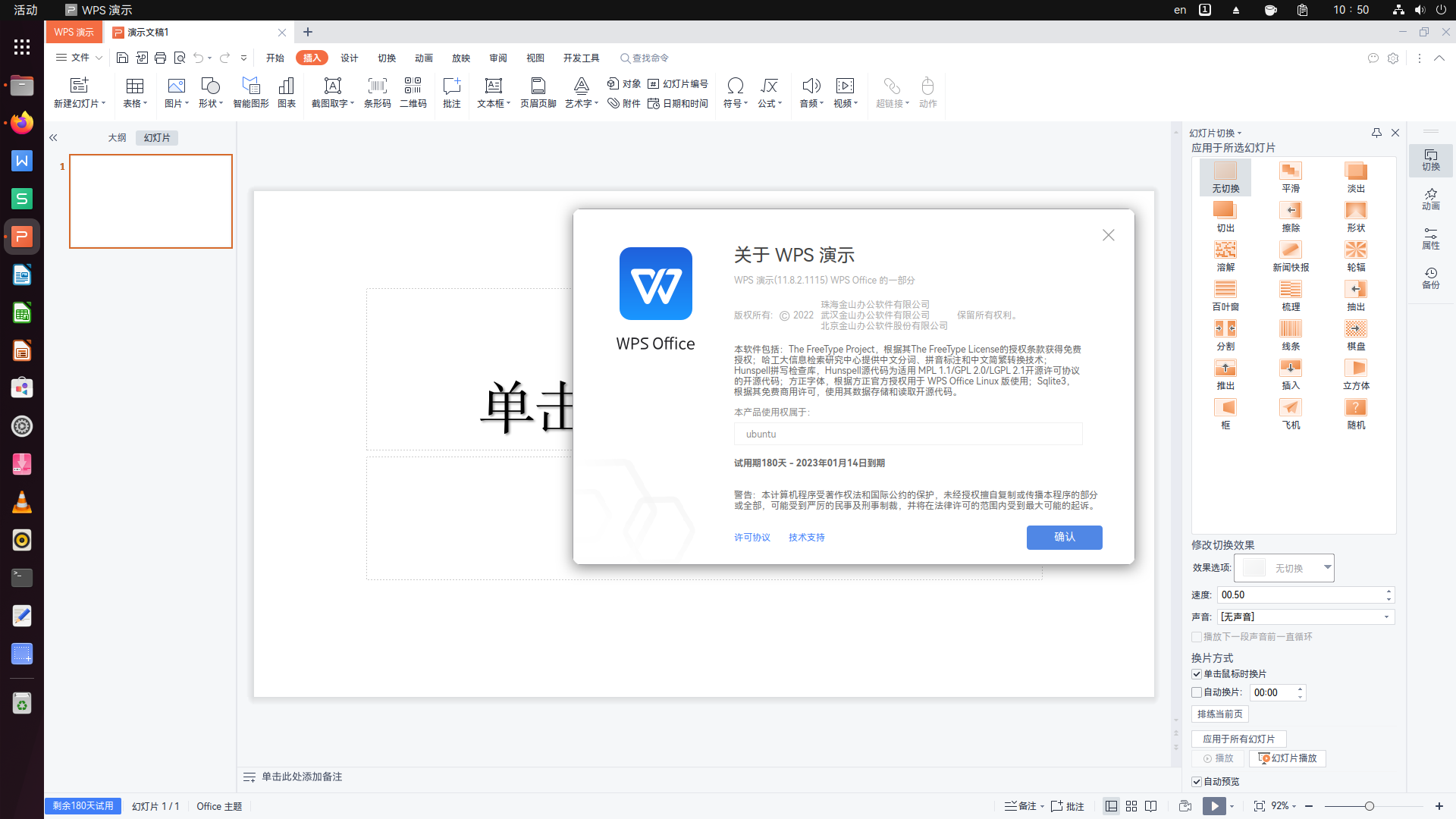Click the 文本框 text box icon
1456x819 pixels.
point(493,86)
